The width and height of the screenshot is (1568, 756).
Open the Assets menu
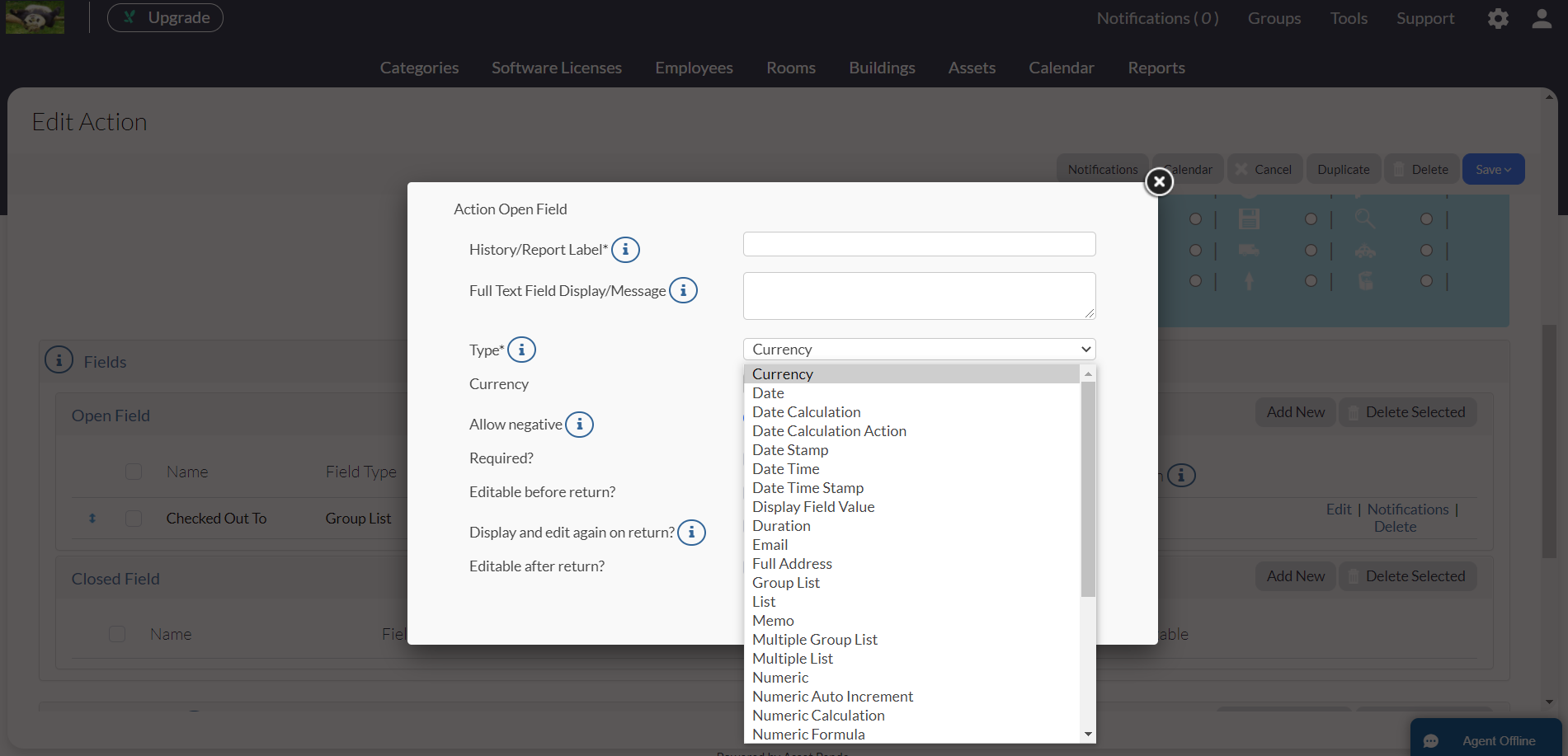(x=972, y=68)
